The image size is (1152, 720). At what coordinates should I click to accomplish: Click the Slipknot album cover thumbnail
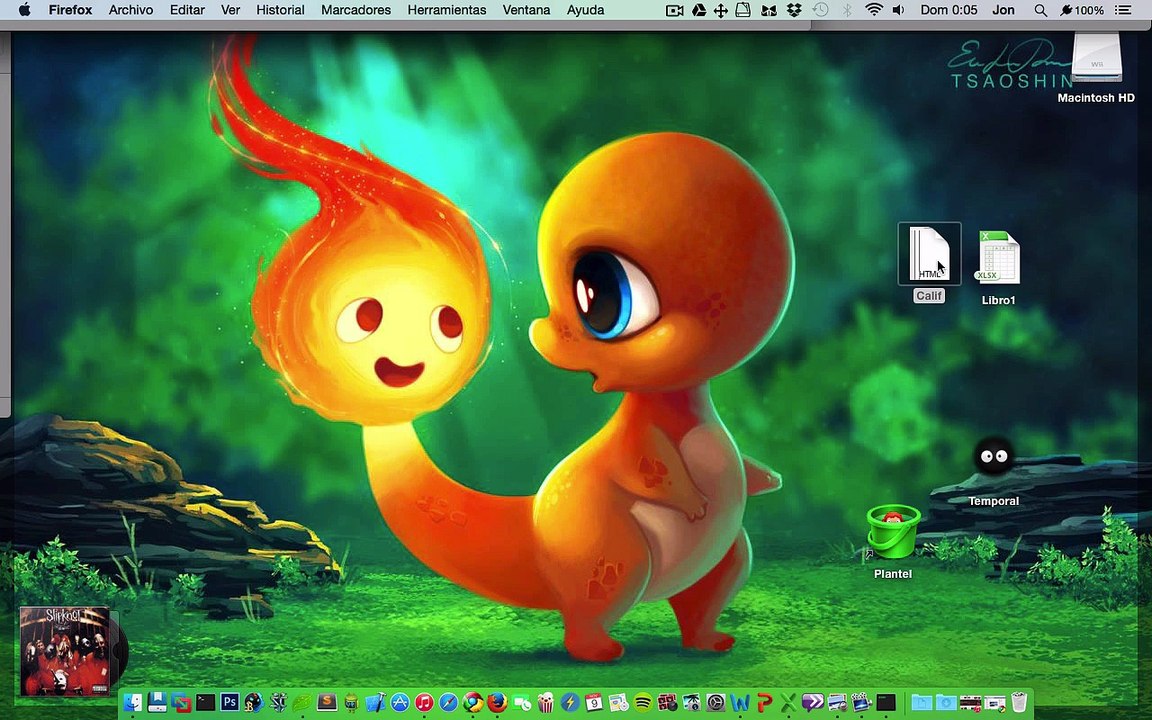[x=65, y=651]
